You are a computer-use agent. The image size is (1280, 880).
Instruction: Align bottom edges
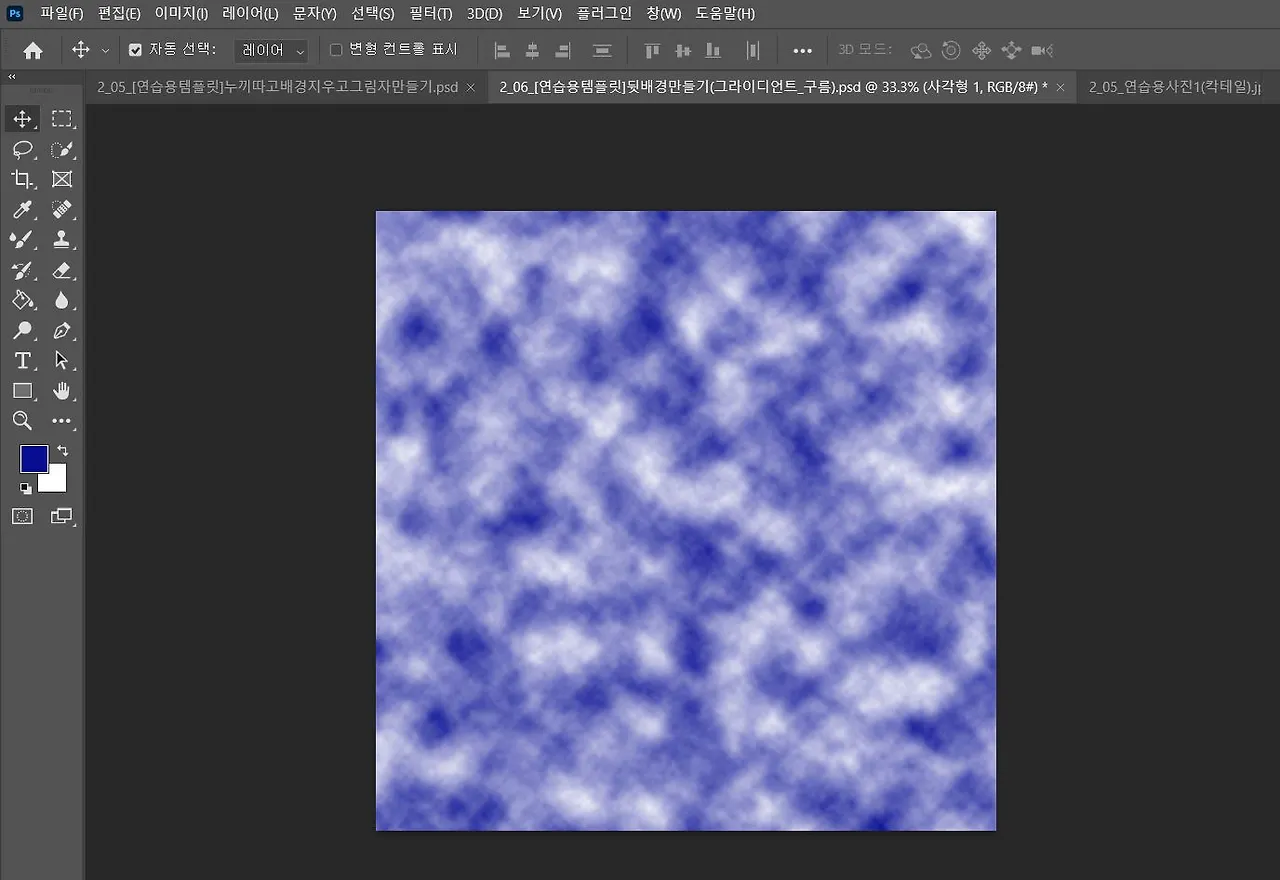(x=713, y=50)
